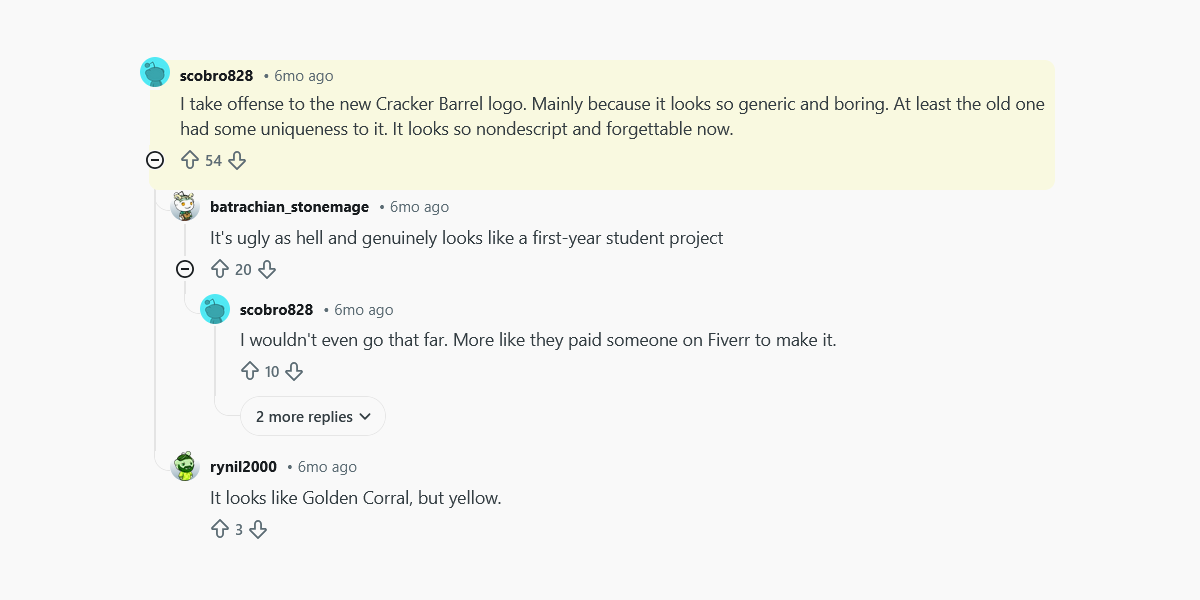Downvote scobro828's Fiverr reply
This screenshot has height=600, width=1200.
click(294, 370)
